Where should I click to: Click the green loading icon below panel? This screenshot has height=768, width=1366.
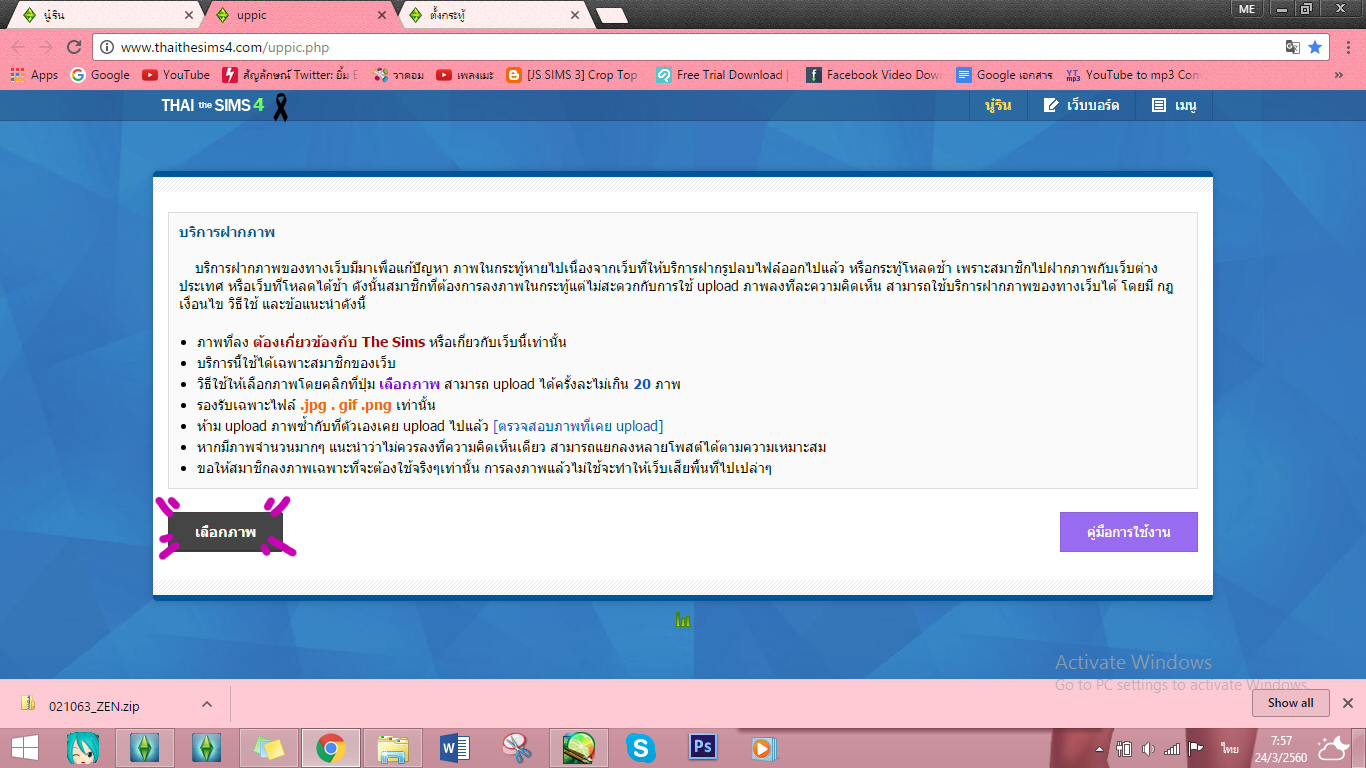pos(683,621)
